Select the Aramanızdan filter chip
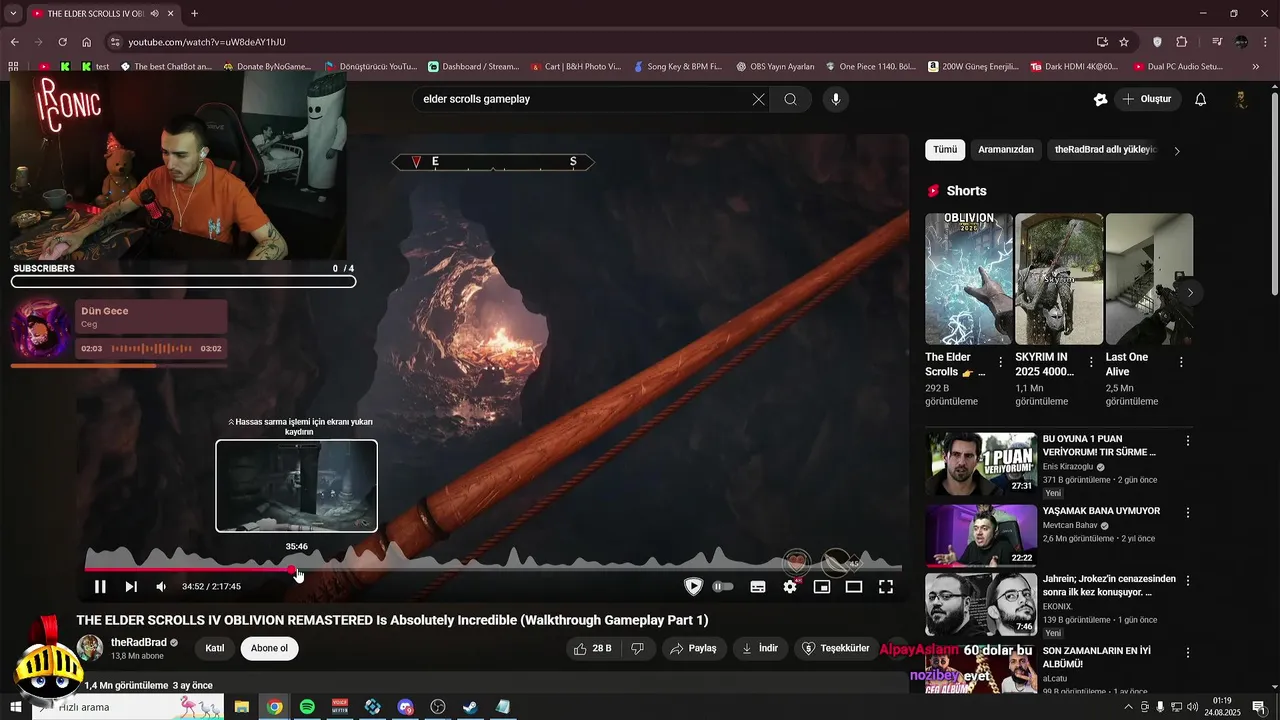 coord(1006,150)
